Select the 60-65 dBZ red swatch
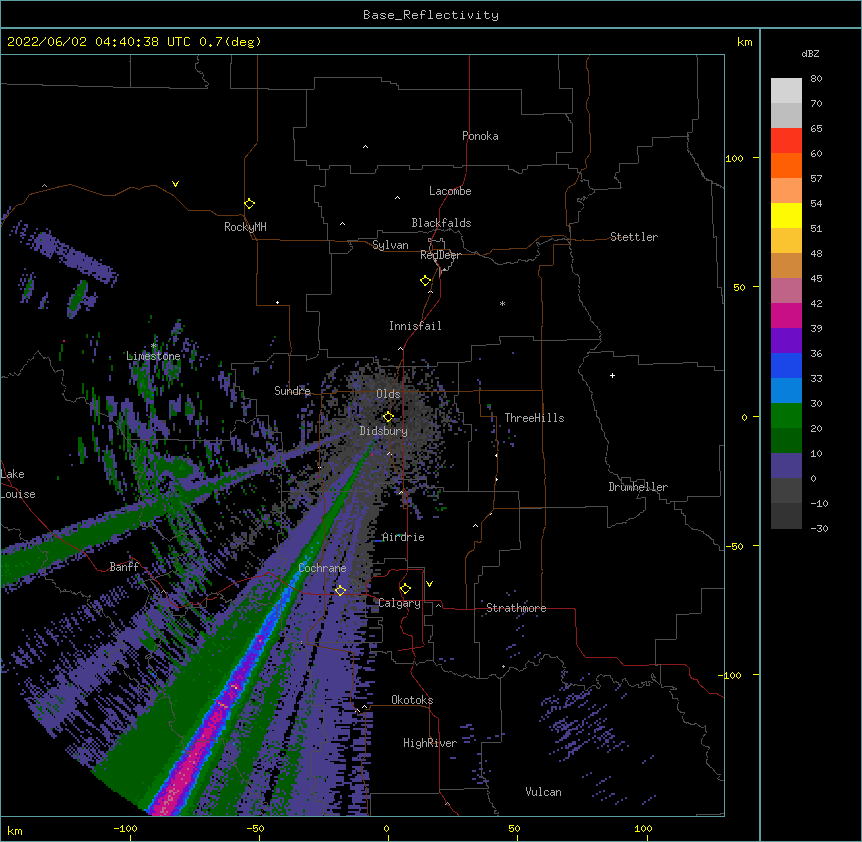The width and height of the screenshot is (862, 842). [x=786, y=141]
